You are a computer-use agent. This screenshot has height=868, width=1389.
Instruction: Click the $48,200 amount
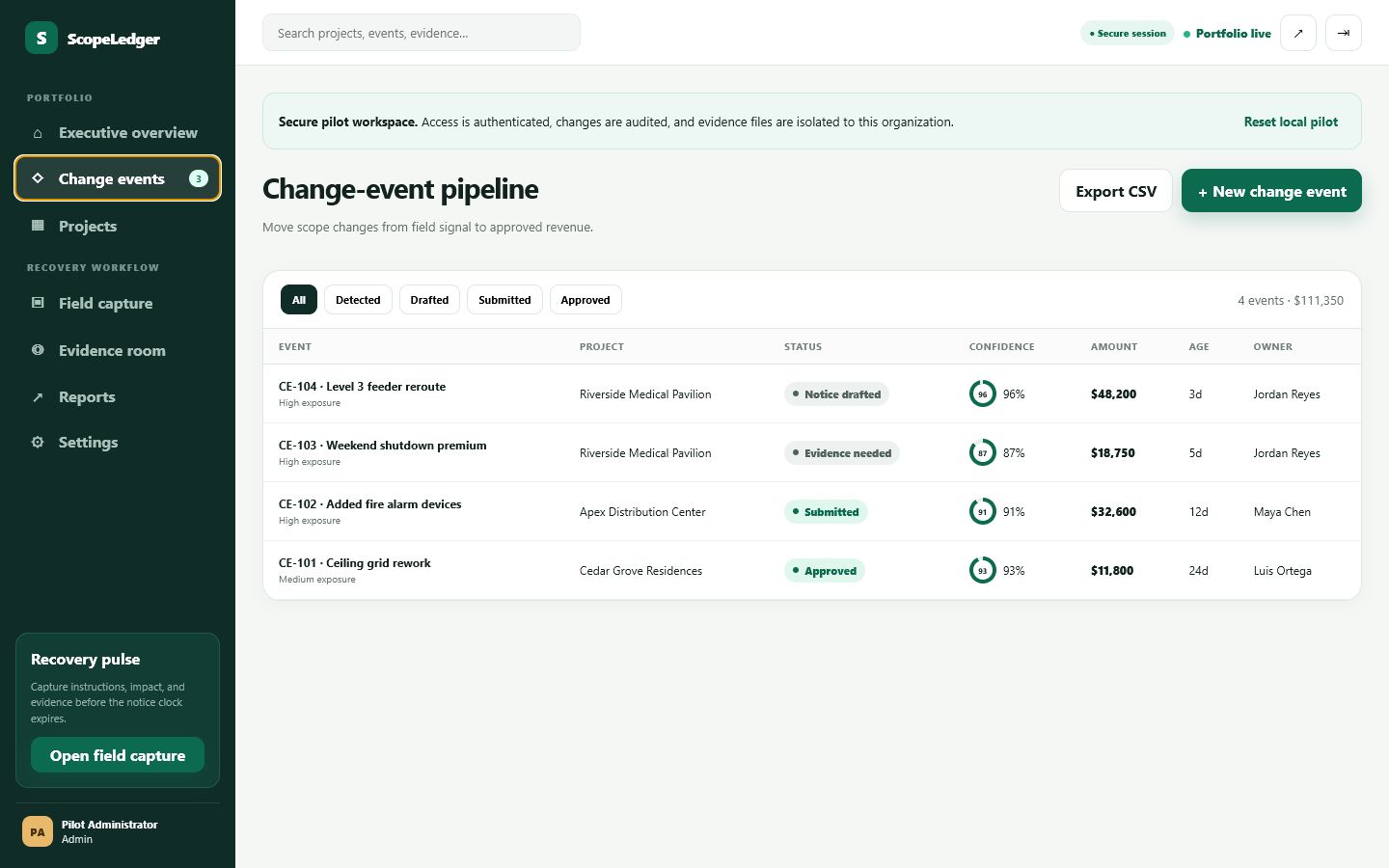[x=1113, y=393]
